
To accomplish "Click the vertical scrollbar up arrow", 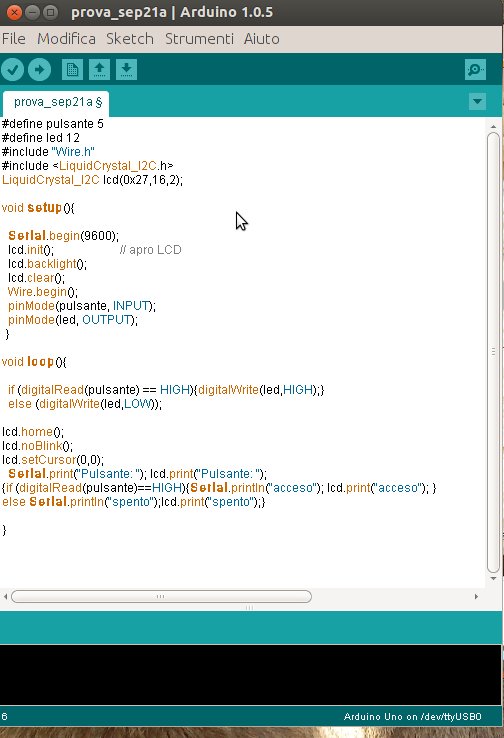I will point(493,127).
